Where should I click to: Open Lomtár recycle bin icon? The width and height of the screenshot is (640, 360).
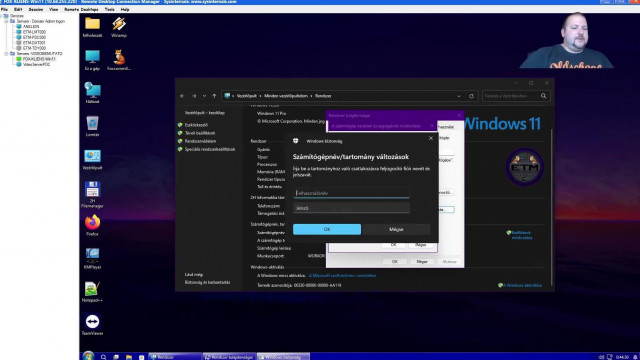tap(92, 126)
